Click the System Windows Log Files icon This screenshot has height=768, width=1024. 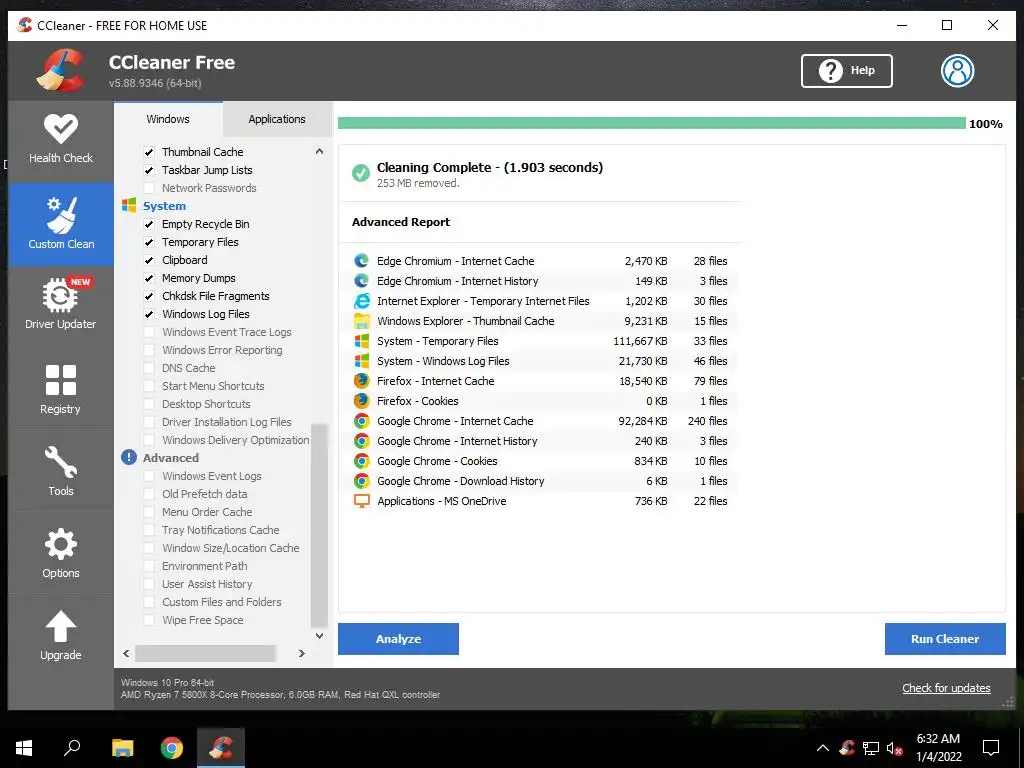point(361,361)
